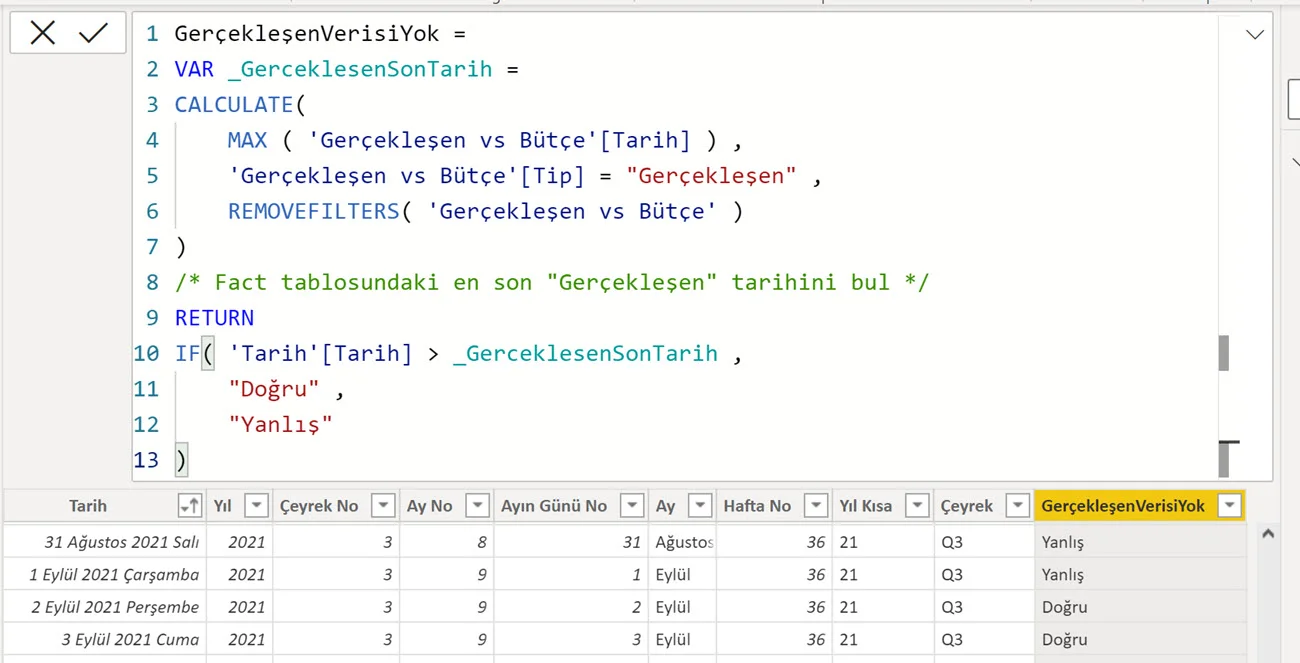Viewport: 1300px width, 663px height.
Task: Select the GerçekleşenVerisiYok column header
Action: coord(1122,507)
